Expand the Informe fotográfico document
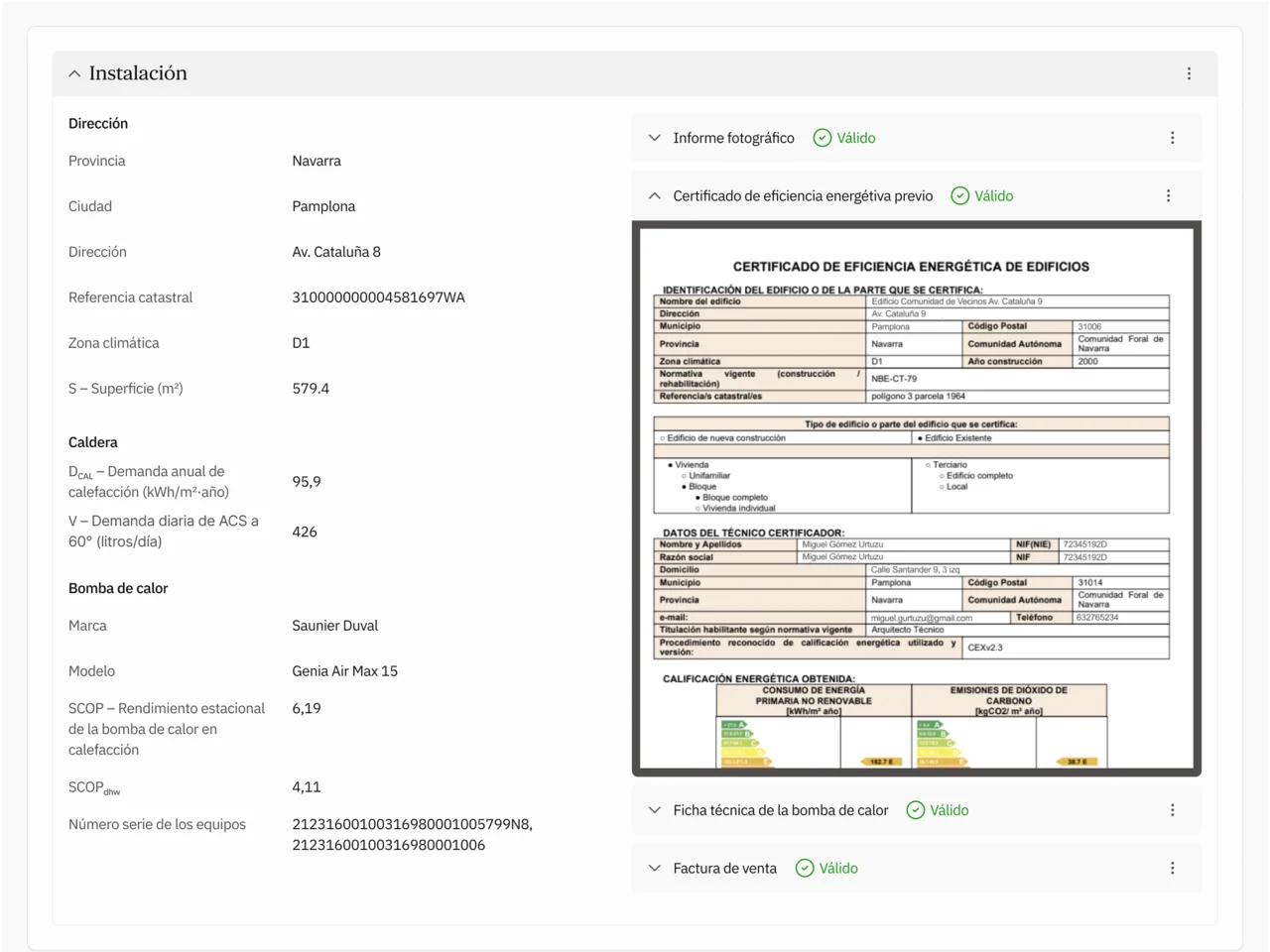Viewport: 1270px width, 952px height. [655, 138]
